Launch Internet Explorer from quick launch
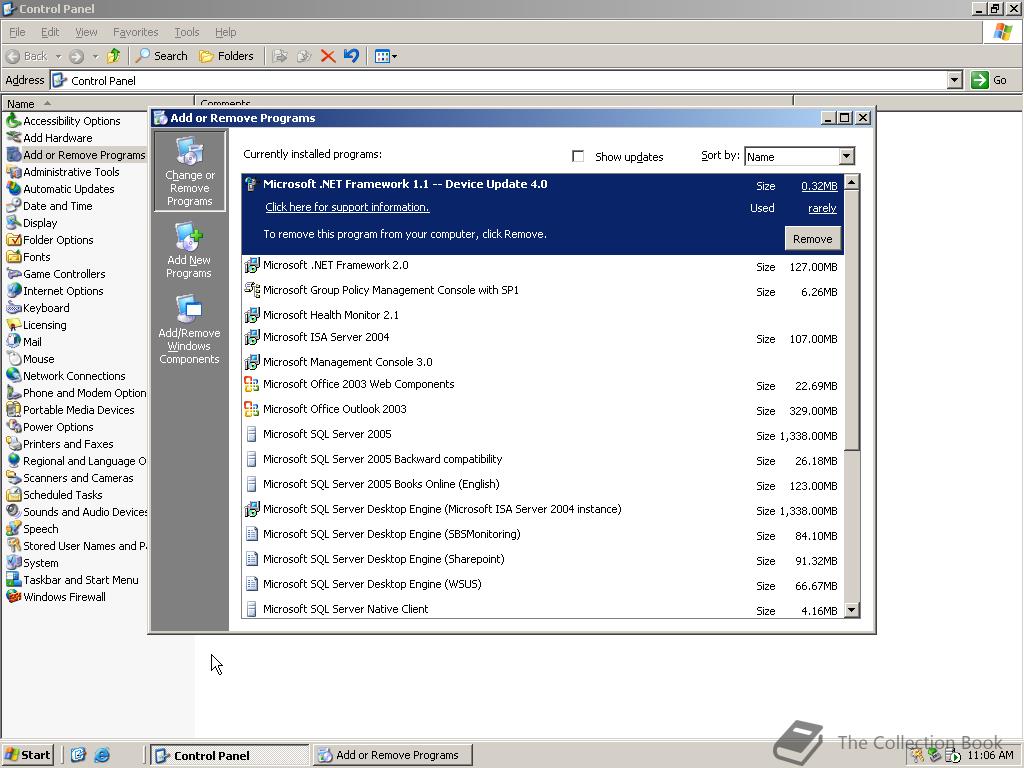This screenshot has width=1024, height=768. [x=102, y=755]
